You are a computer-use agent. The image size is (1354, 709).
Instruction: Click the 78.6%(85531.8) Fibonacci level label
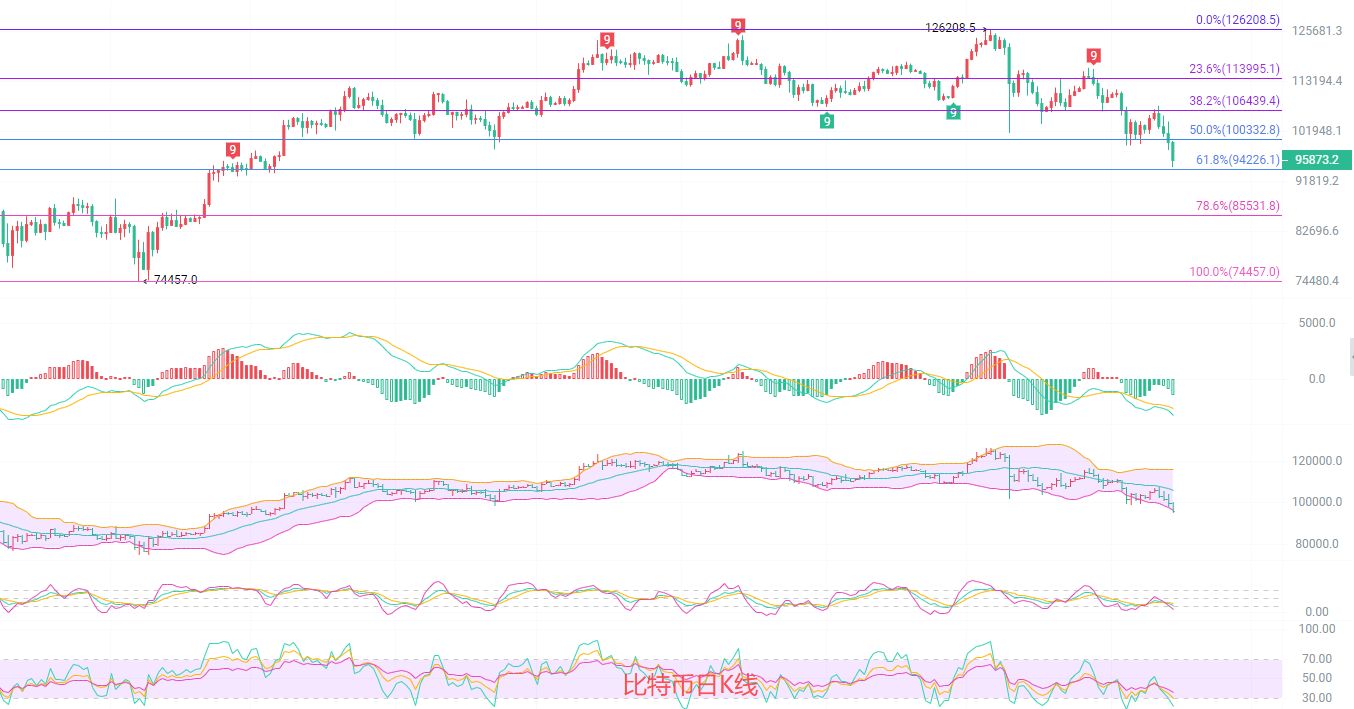(1237, 206)
